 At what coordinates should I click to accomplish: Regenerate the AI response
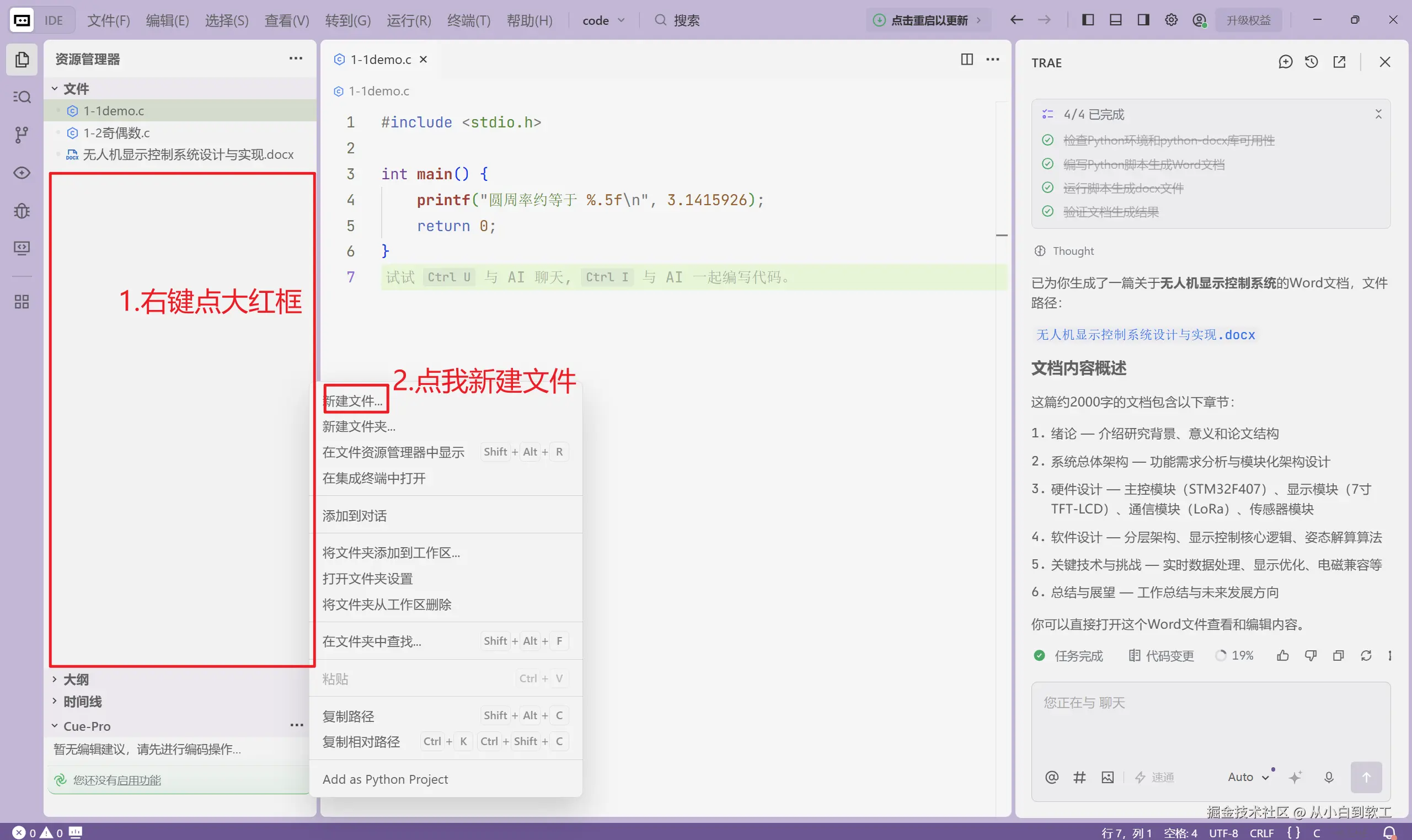pyautogui.click(x=1366, y=655)
